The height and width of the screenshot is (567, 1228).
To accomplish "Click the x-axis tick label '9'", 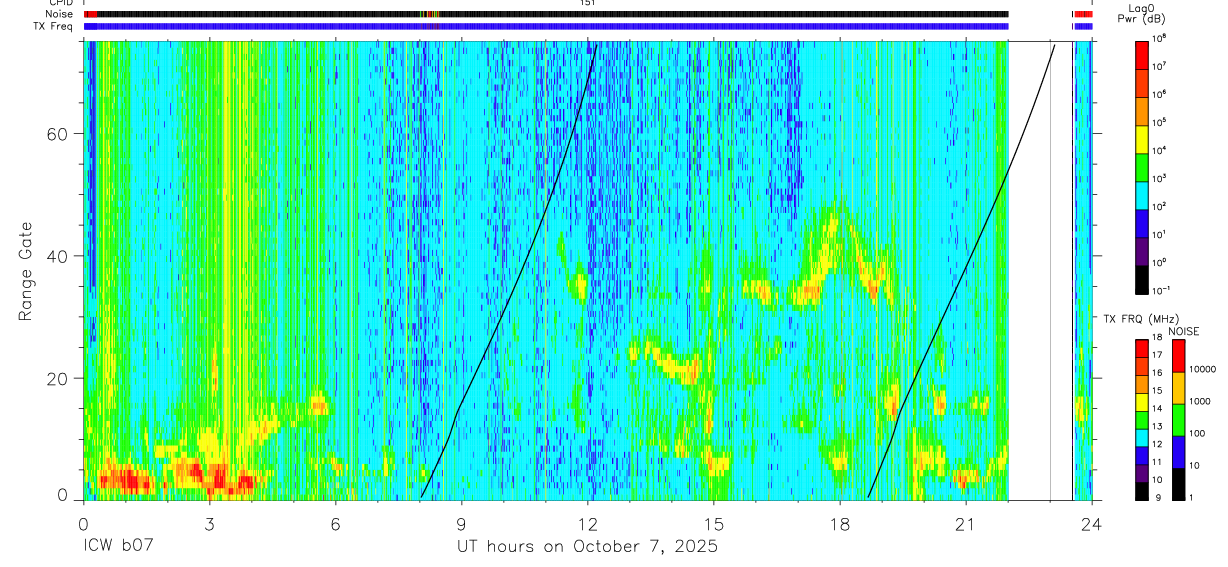I will 461,523.
